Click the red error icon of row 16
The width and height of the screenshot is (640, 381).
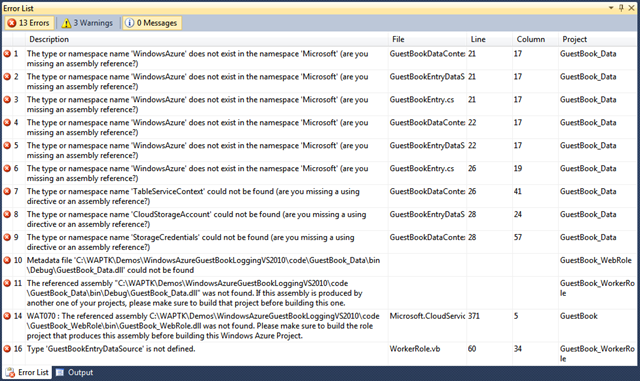pos(7,349)
